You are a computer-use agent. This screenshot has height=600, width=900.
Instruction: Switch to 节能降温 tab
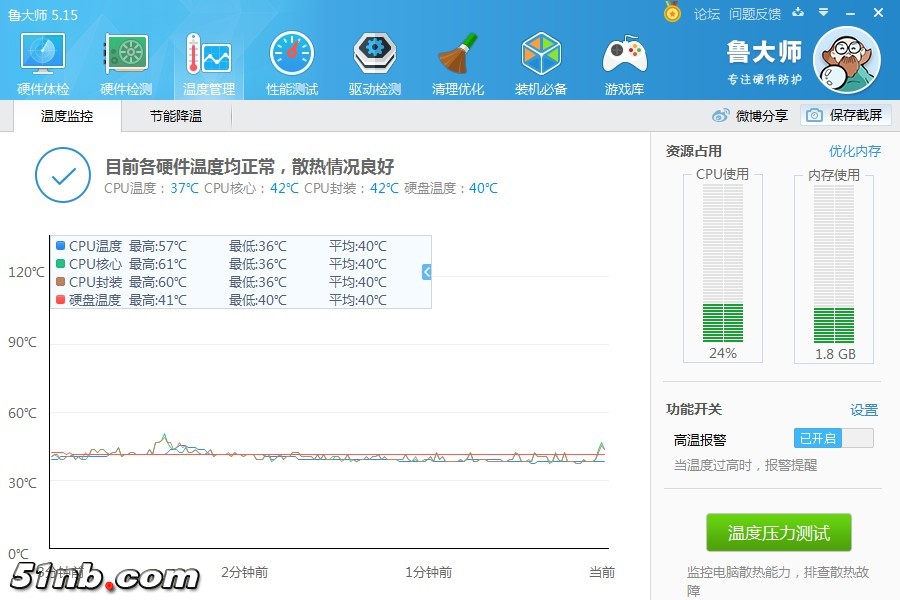tap(176, 116)
